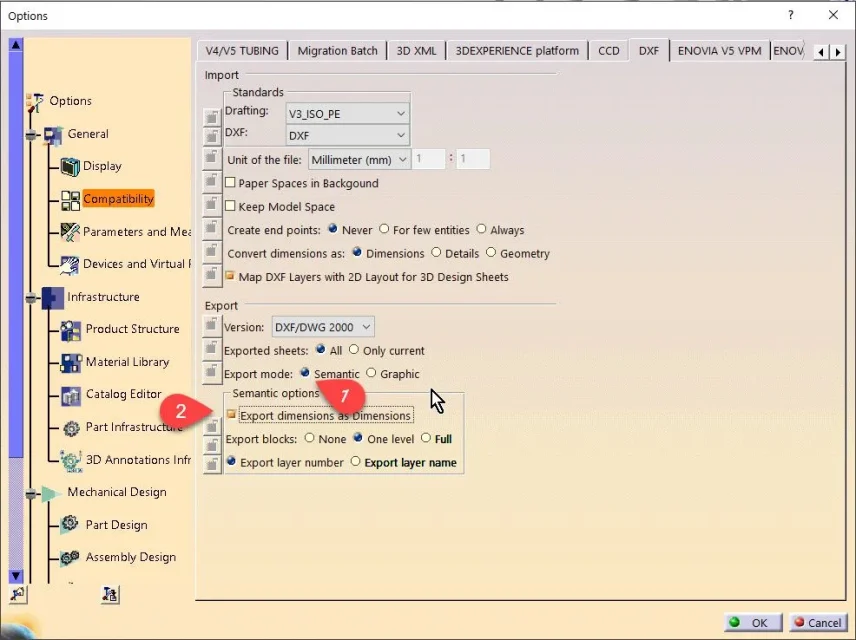Switch to the 3D XML tab
Image resolution: width=856 pixels, height=640 pixels.
click(x=416, y=51)
